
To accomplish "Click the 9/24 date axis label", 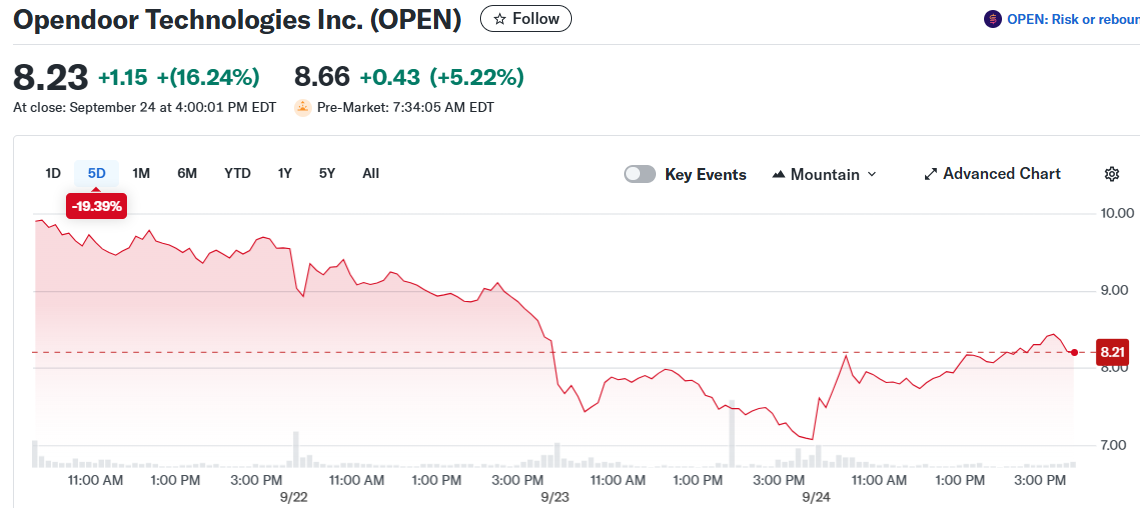I will [816, 497].
